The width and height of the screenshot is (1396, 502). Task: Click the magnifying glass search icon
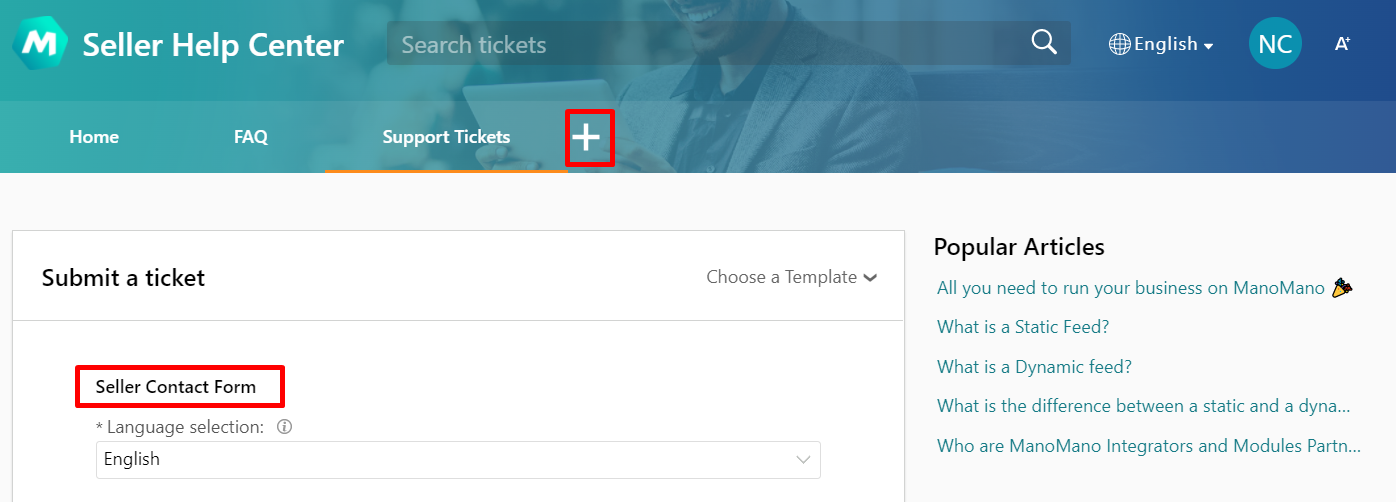point(1044,43)
